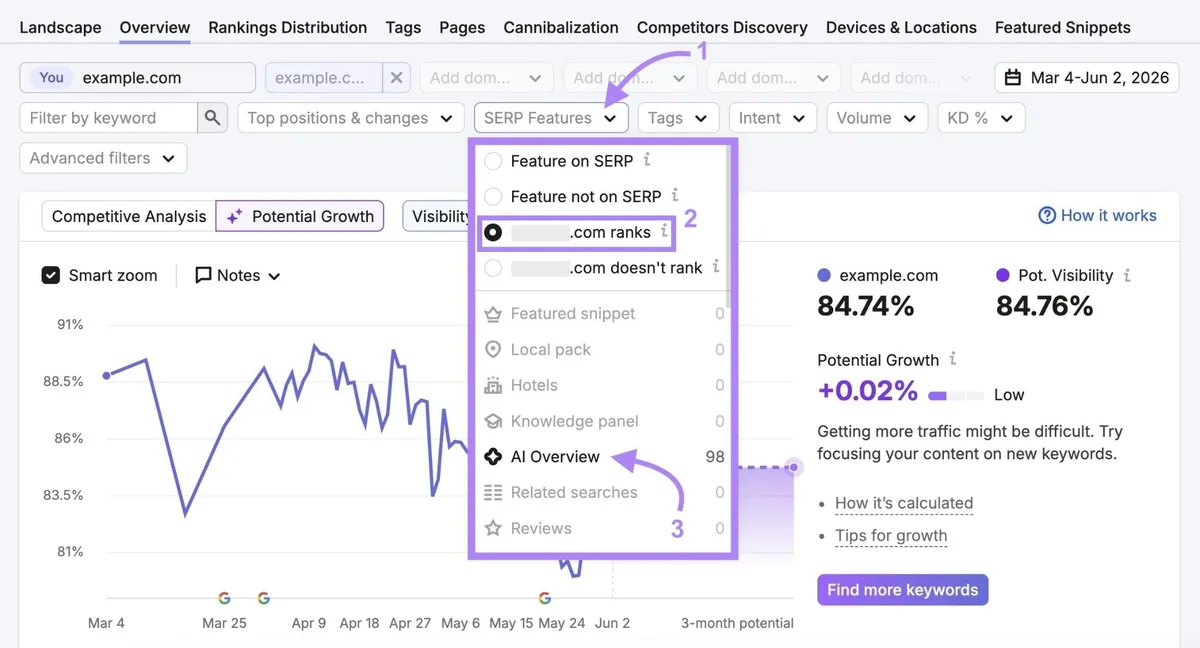Click info icon next to Feature on SERP

647,160
